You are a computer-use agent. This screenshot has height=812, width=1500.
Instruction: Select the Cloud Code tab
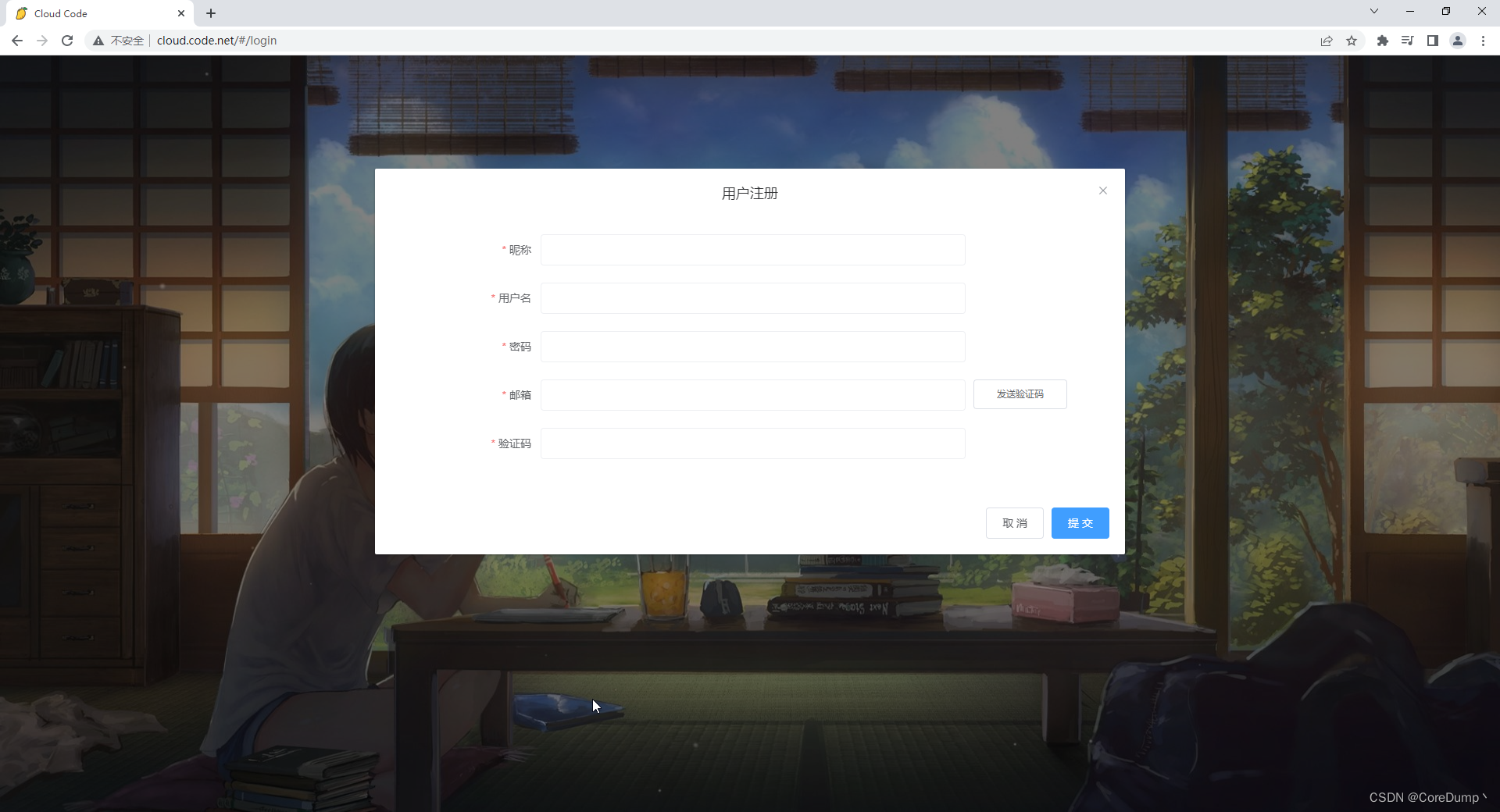tap(100, 13)
